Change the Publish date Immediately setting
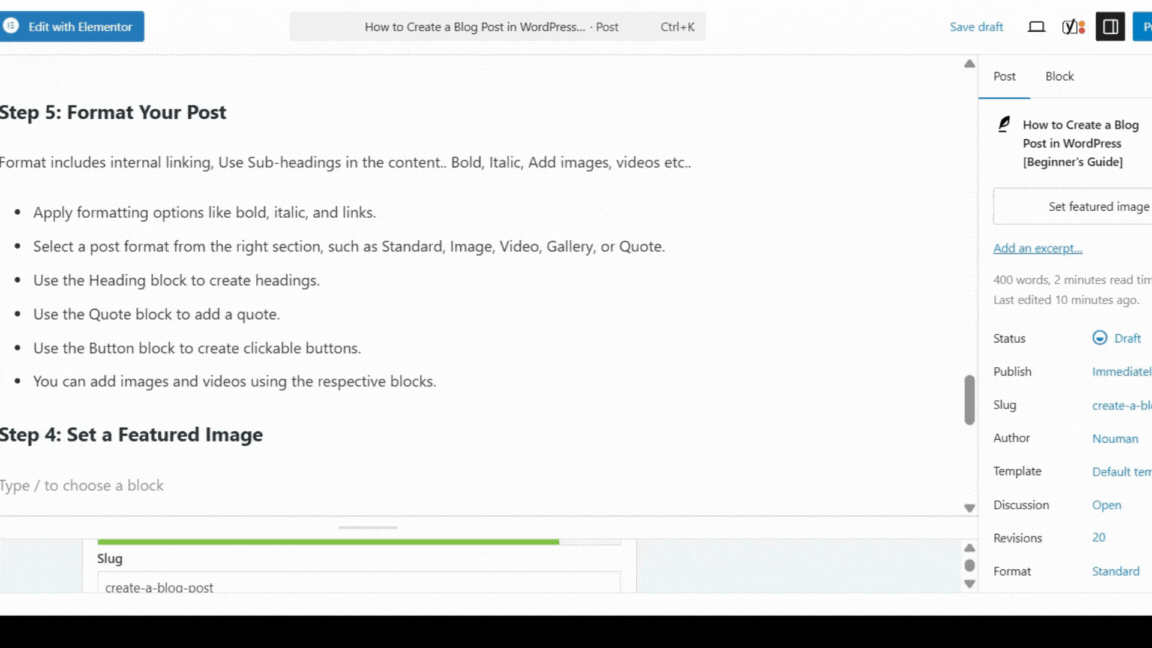Viewport: 1152px width, 648px height. pyautogui.click(x=1121, y=372)
